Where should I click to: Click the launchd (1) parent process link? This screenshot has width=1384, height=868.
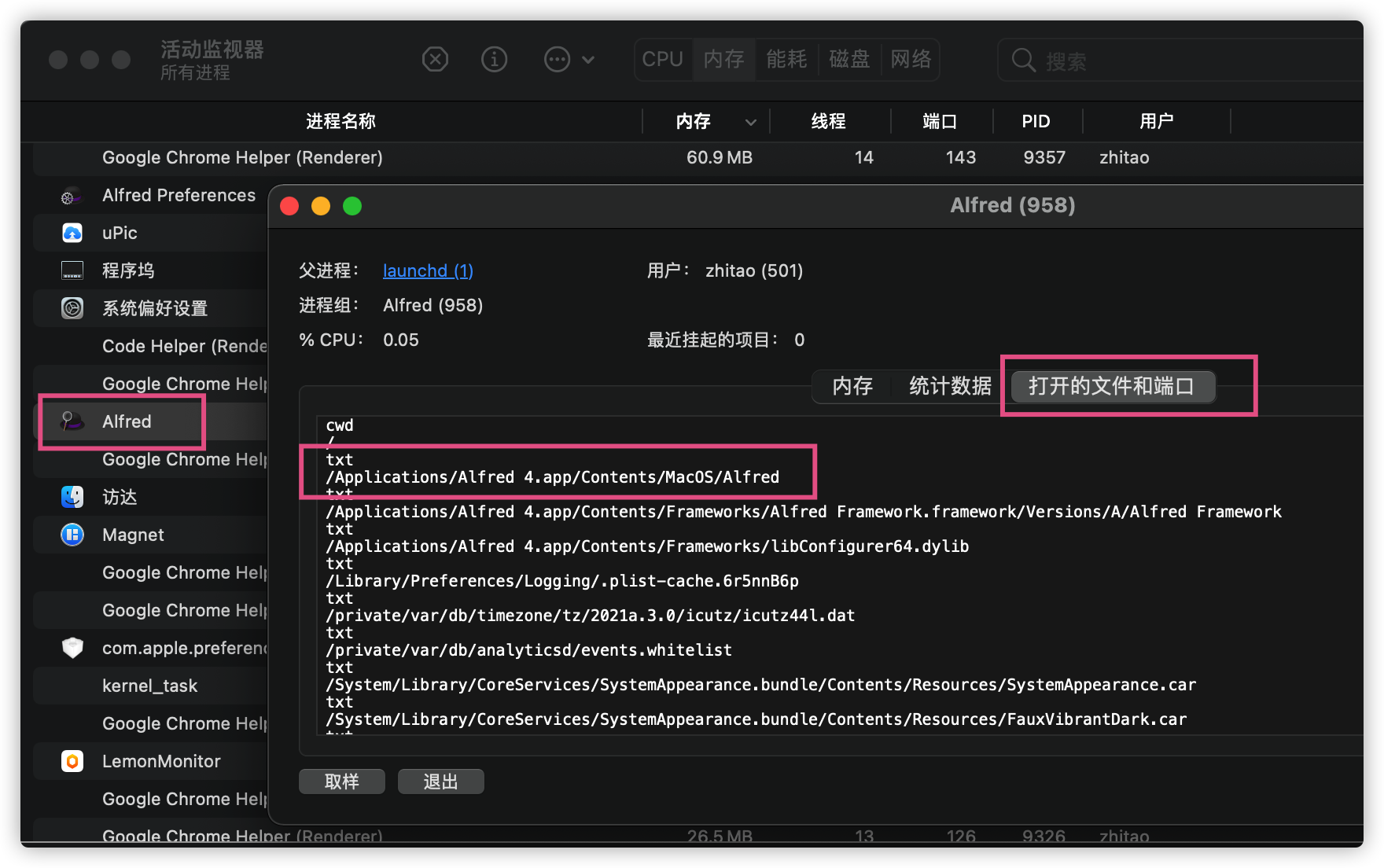point(428,270)
